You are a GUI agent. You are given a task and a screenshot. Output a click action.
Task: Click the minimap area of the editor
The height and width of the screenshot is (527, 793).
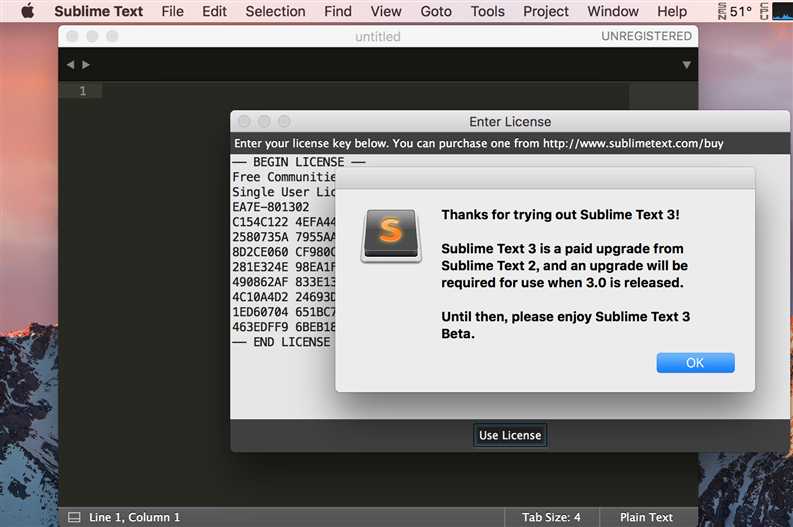coord(664,96)
